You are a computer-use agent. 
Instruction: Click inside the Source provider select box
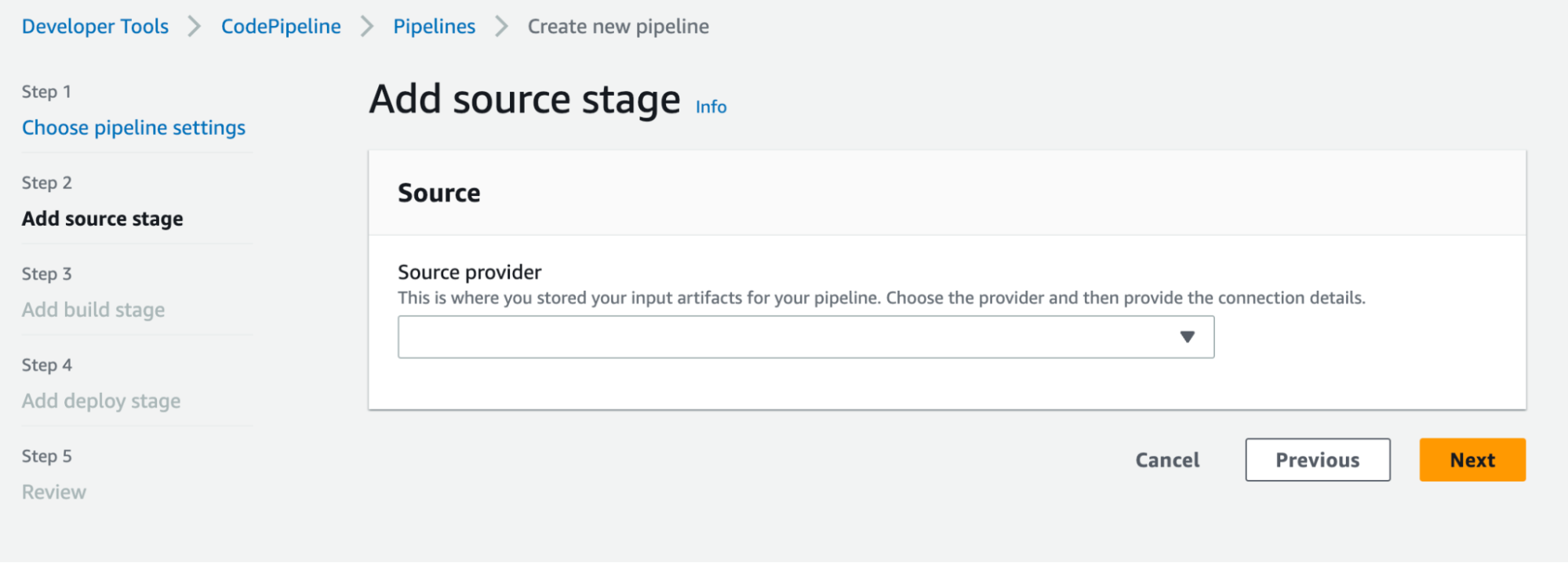[x=806, y=337]
